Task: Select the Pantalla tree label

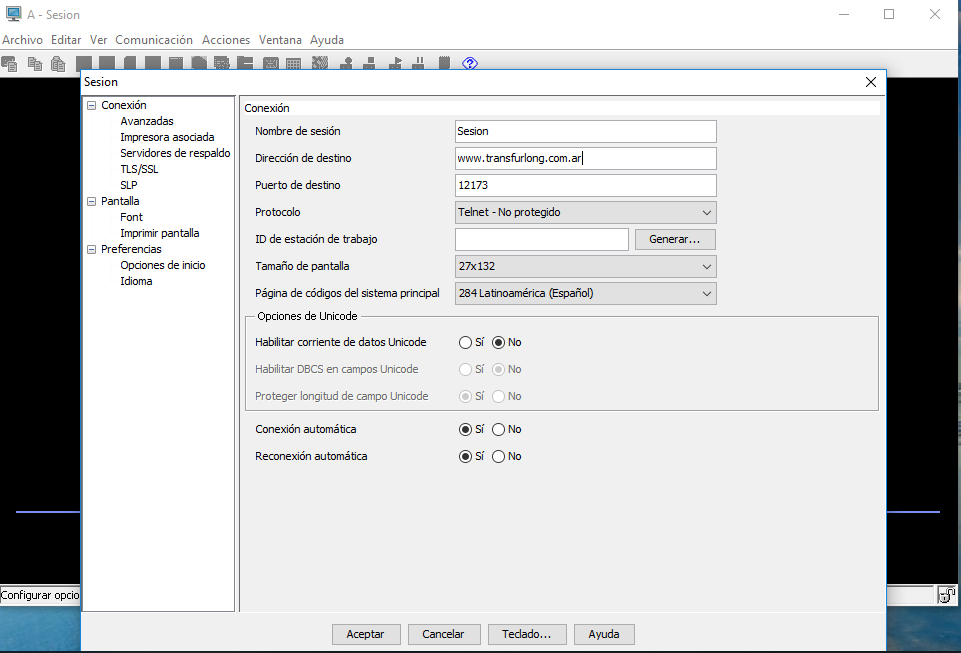Action: pos(120,201)
